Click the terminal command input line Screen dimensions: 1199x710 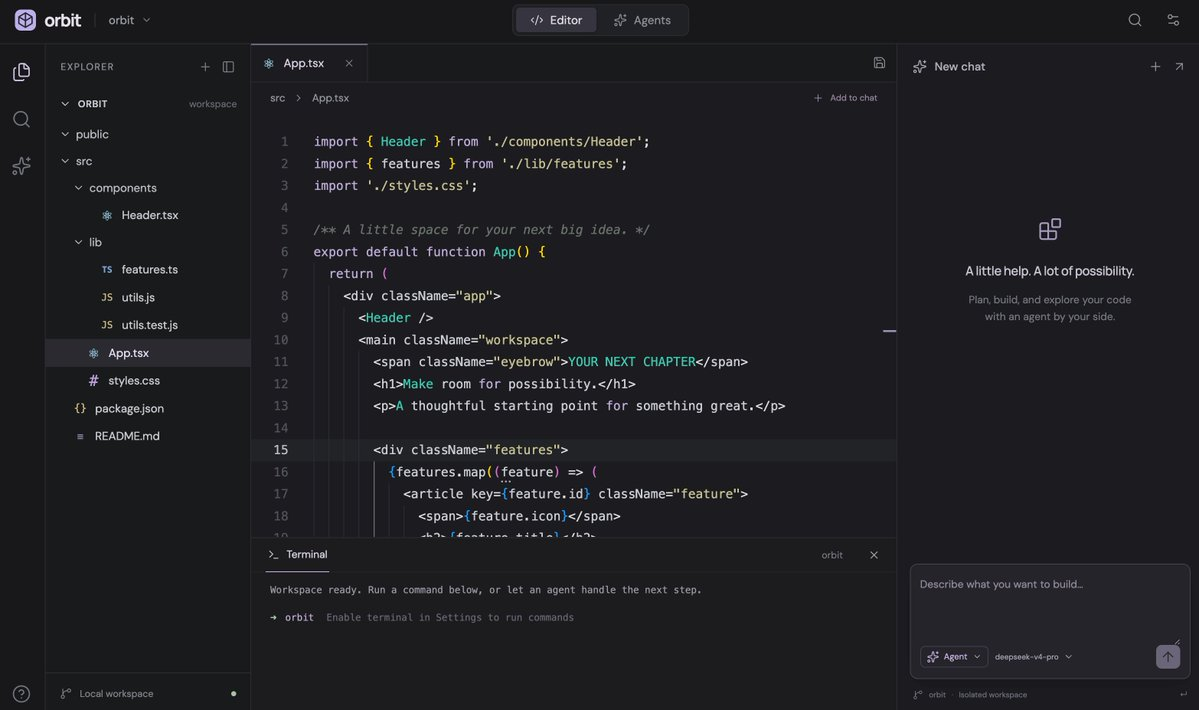coord(450,618)
